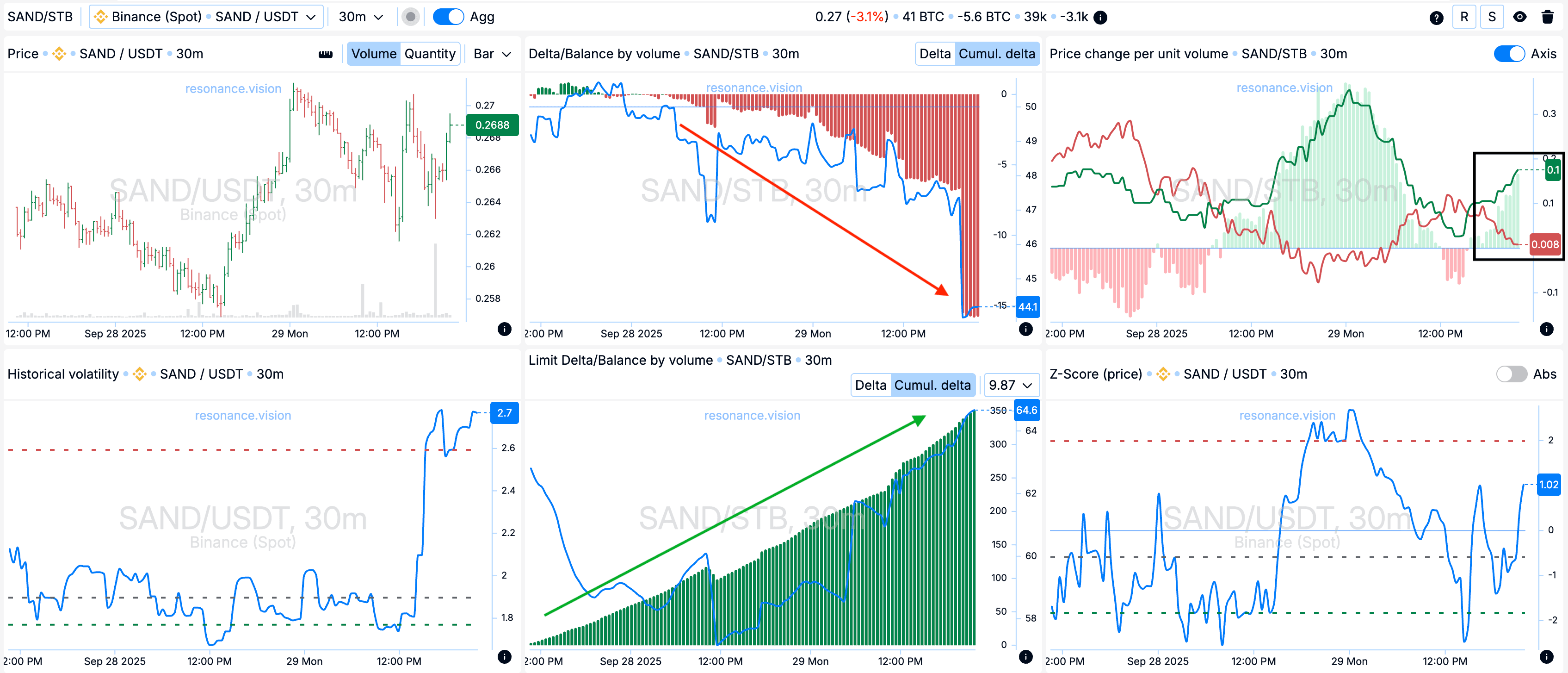Enable the Abs toggle on Z-Score
The height and width of the screenshot is (673, 1568).
[x=1512, y=374]
